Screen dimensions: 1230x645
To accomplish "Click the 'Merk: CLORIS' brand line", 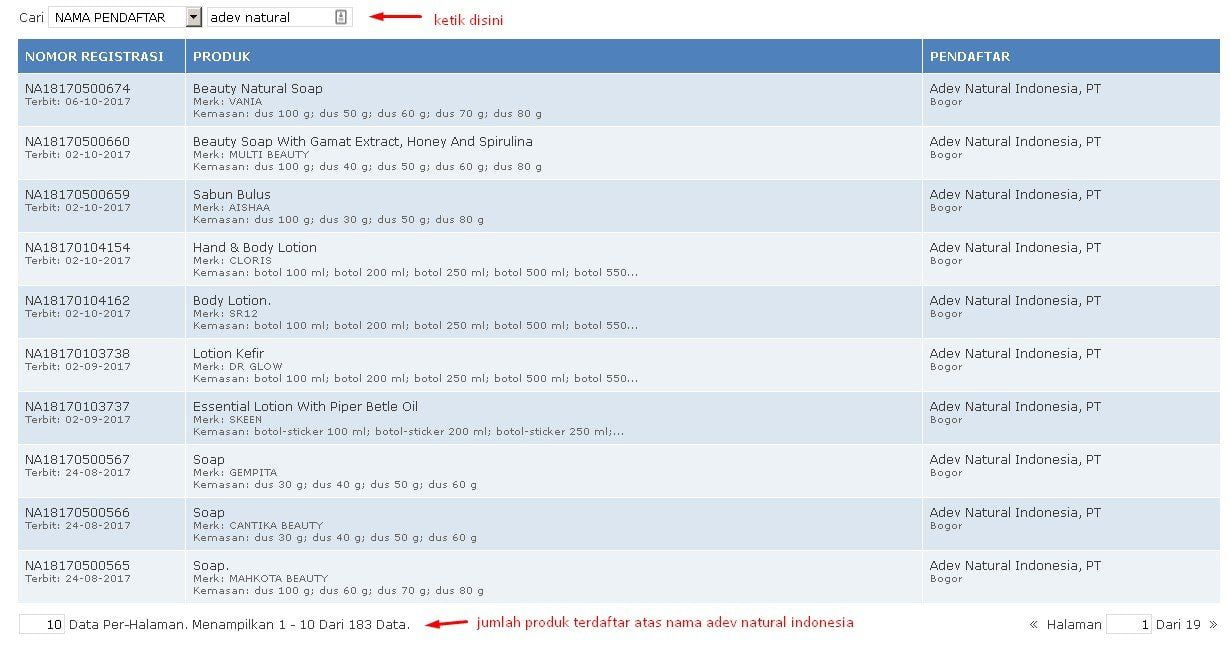I will 232,261.
